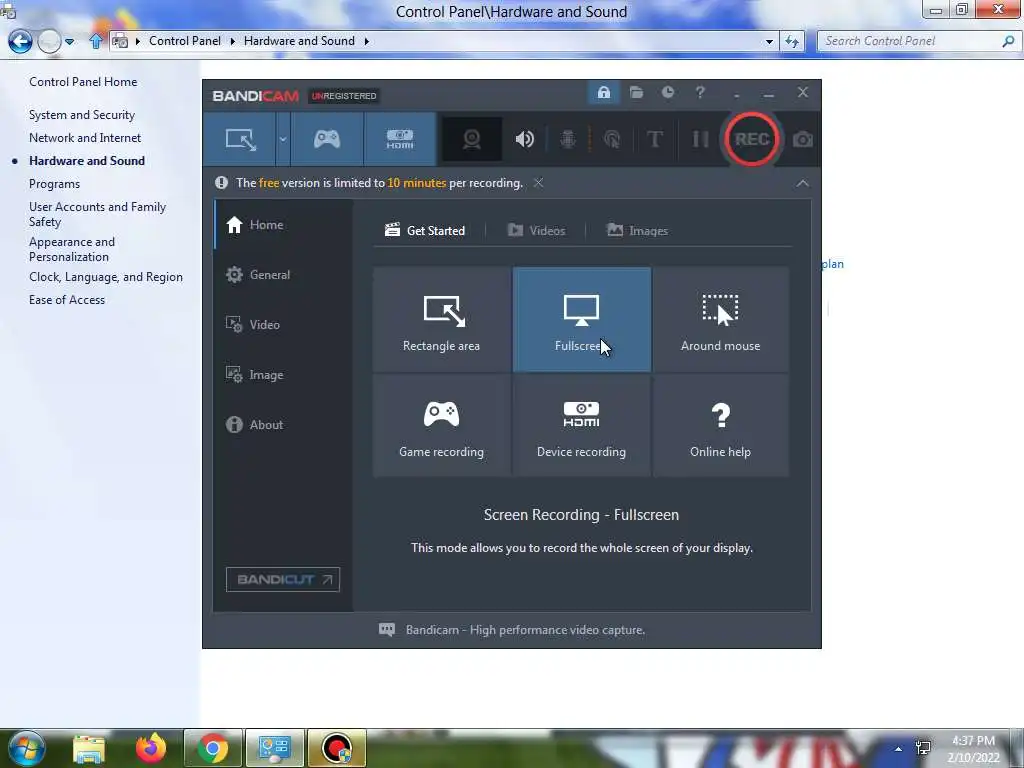Open Control Panel Home link
1024x768 pixels.
coord(83,82)
